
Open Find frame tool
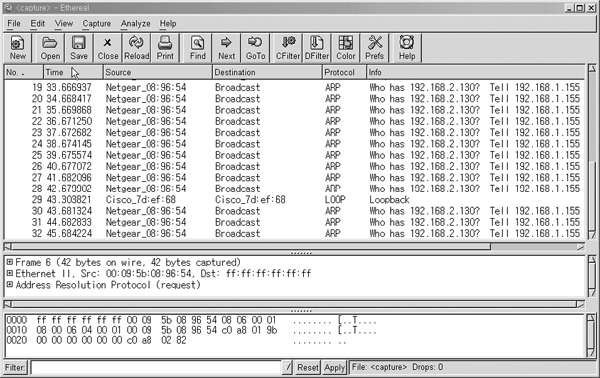(x=197, y=47)
